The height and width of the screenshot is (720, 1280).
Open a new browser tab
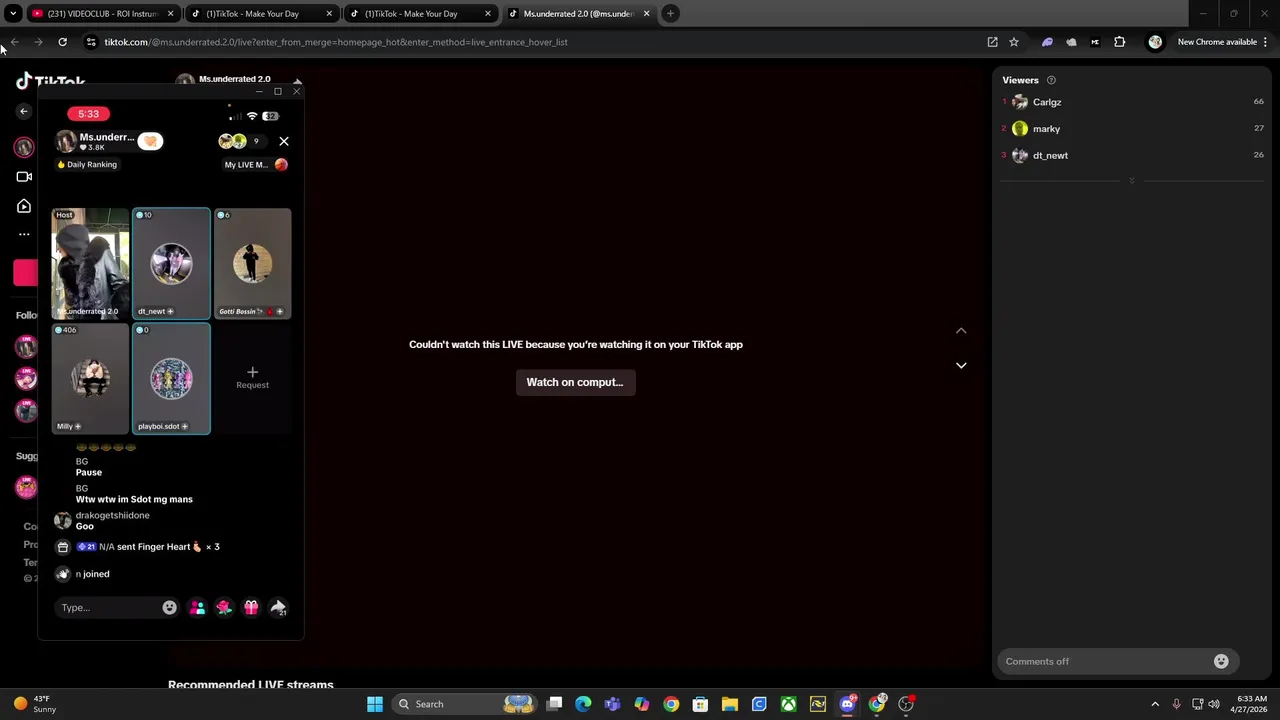click(x=670, y=14)
